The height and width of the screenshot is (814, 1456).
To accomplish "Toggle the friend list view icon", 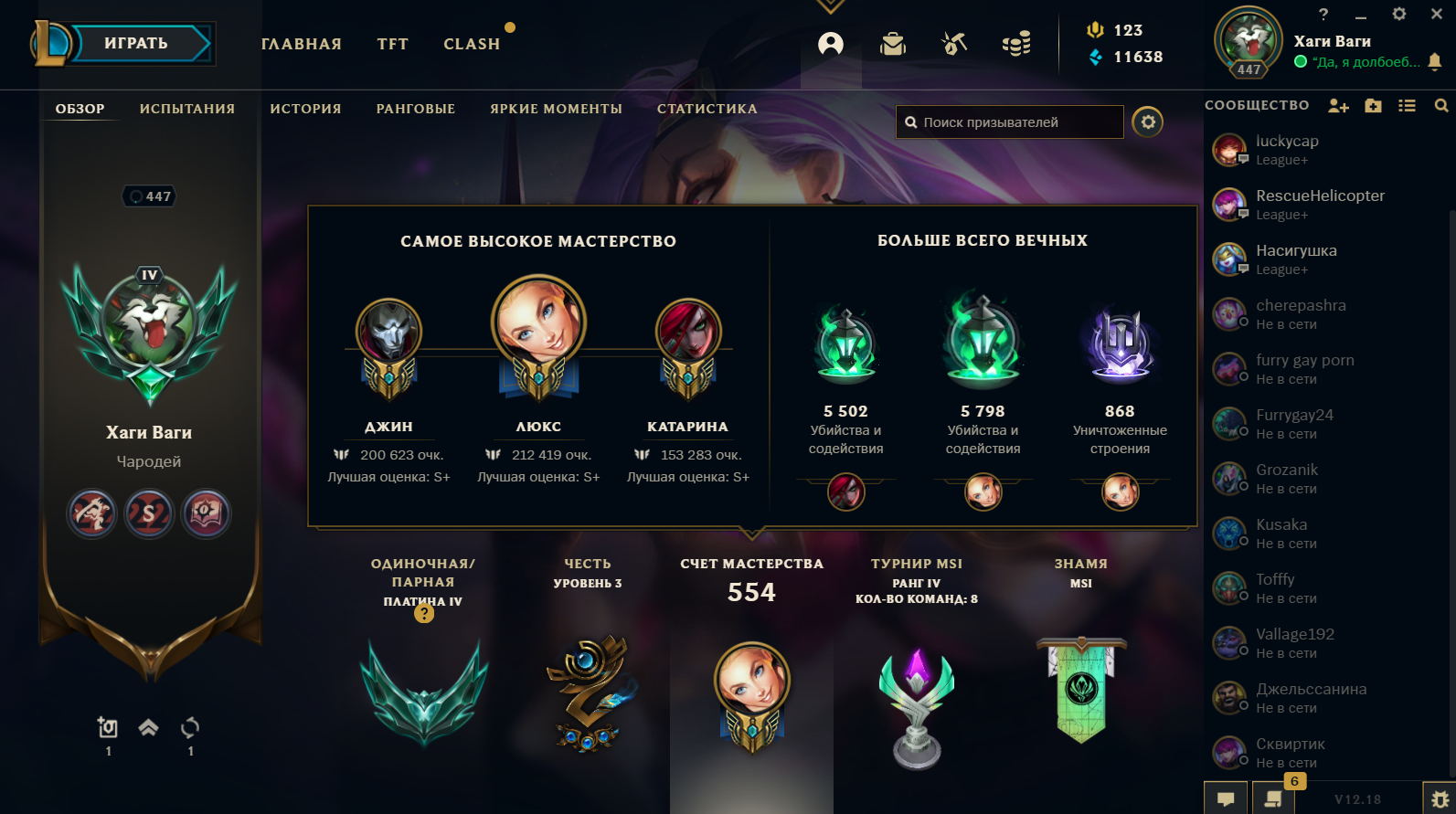I will [1408, 106].
